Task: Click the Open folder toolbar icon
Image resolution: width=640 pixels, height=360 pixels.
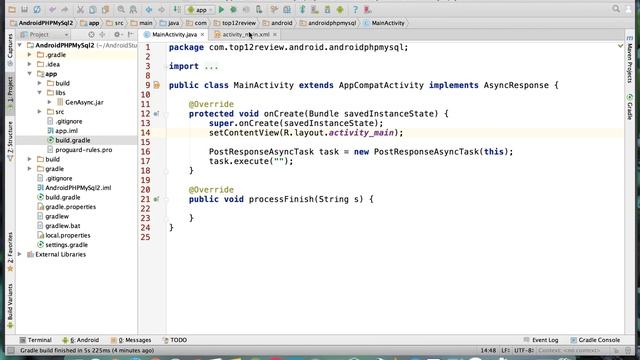Action: click(x=12, y=9)
